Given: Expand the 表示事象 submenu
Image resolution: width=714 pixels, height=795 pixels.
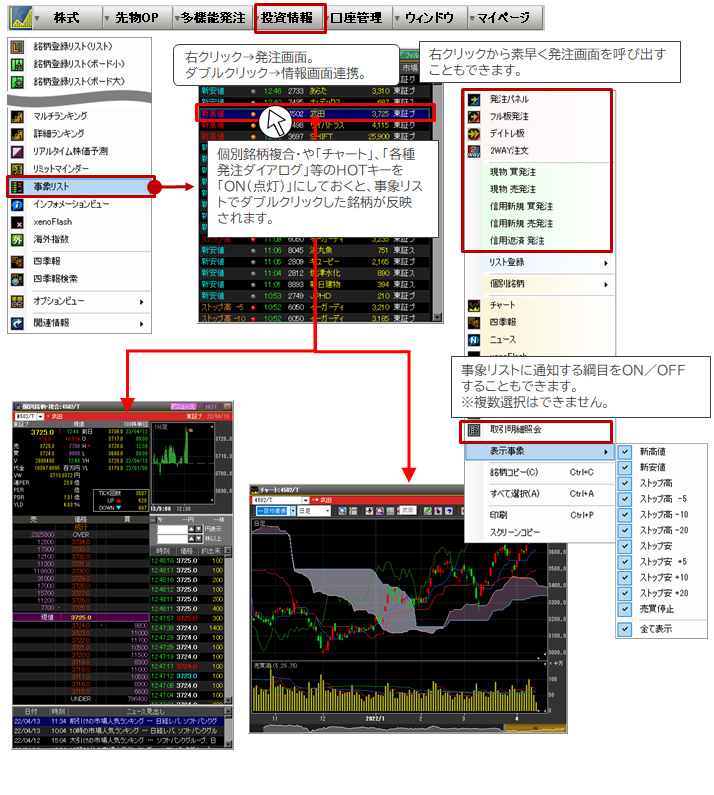Looking at the screenshot, I should coord(540,451).
